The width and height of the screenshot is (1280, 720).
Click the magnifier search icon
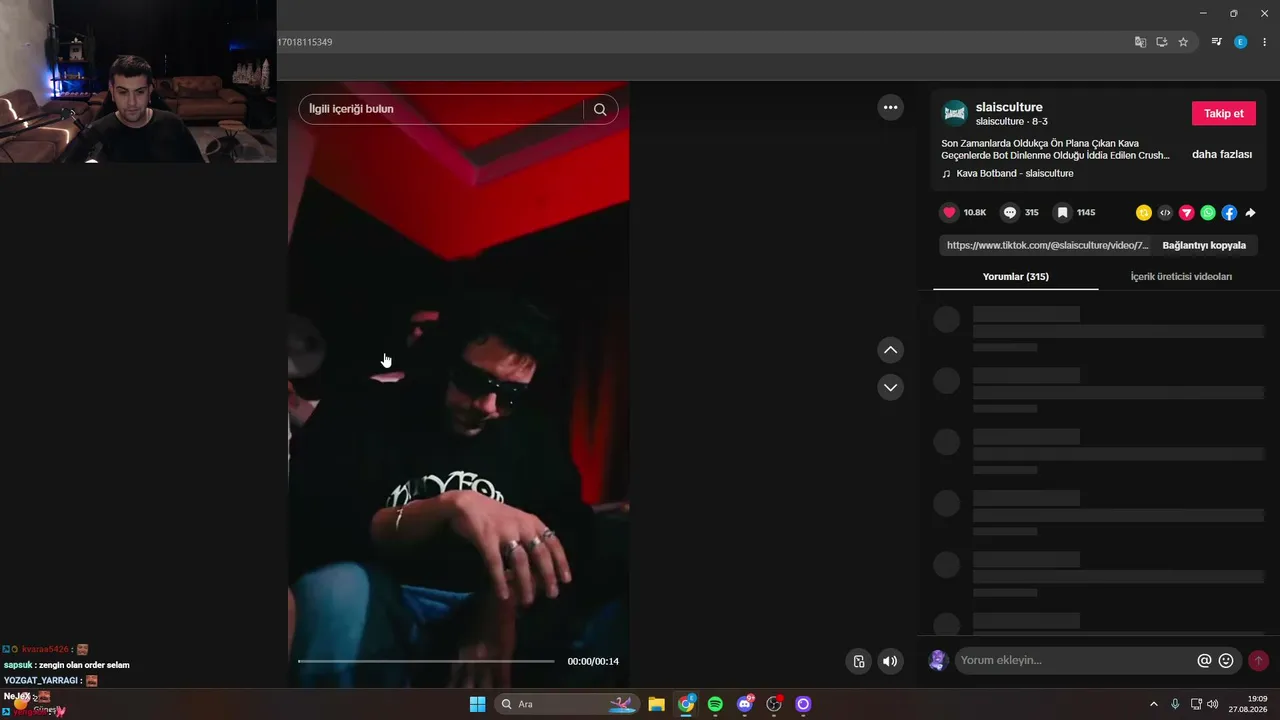600,109
